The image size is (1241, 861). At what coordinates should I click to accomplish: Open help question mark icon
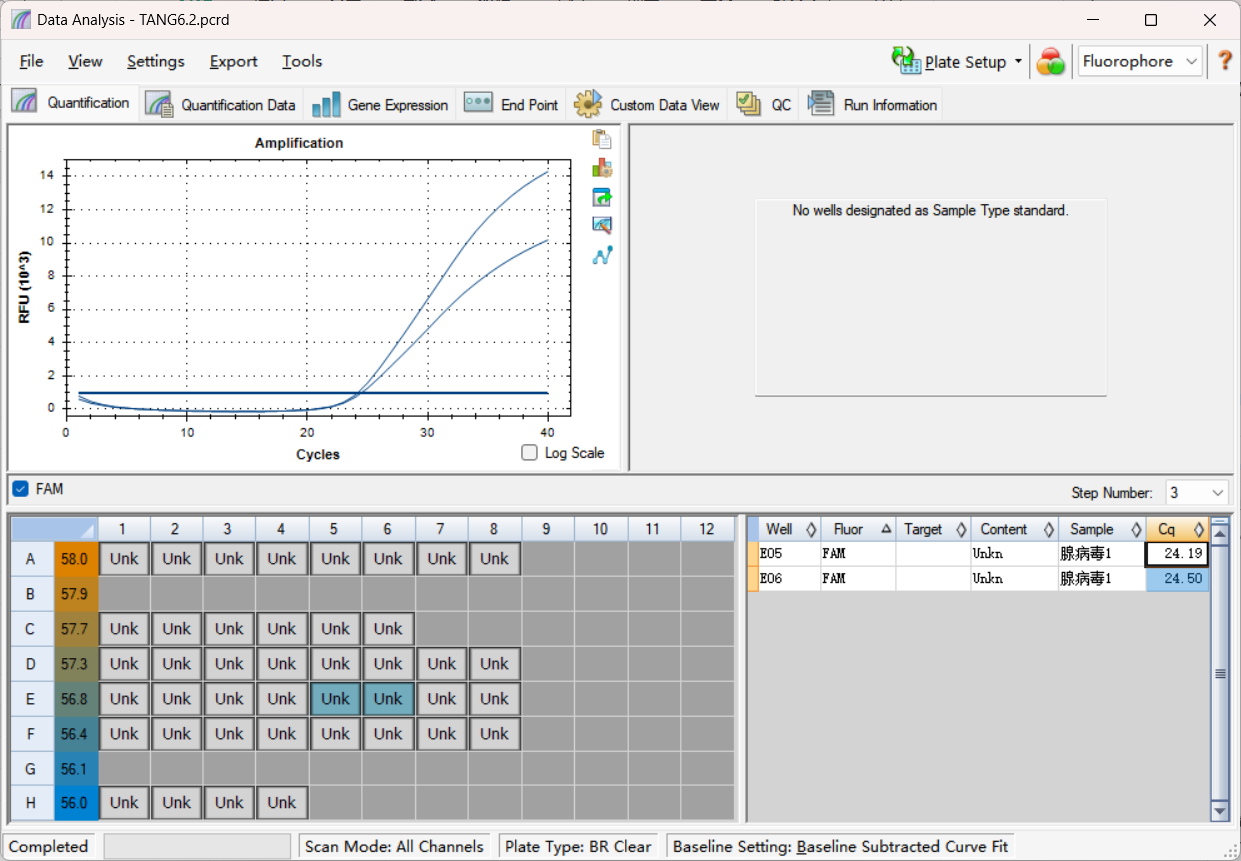[1225, 61]
